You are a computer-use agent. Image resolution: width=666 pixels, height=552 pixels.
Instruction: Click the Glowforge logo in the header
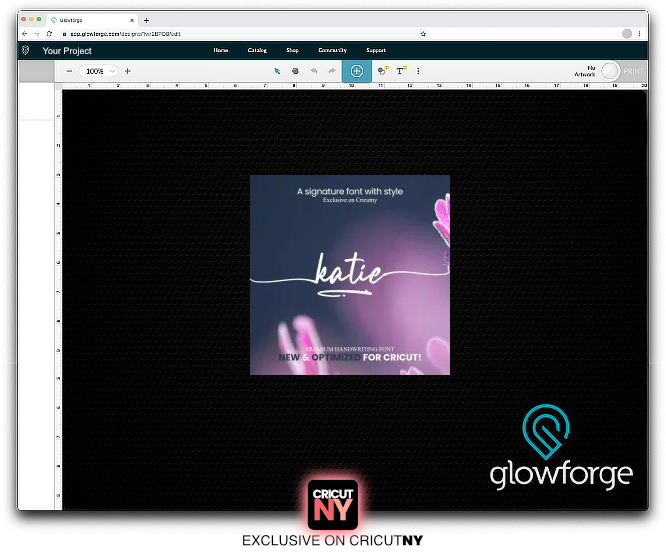click(x=25, y=51)
